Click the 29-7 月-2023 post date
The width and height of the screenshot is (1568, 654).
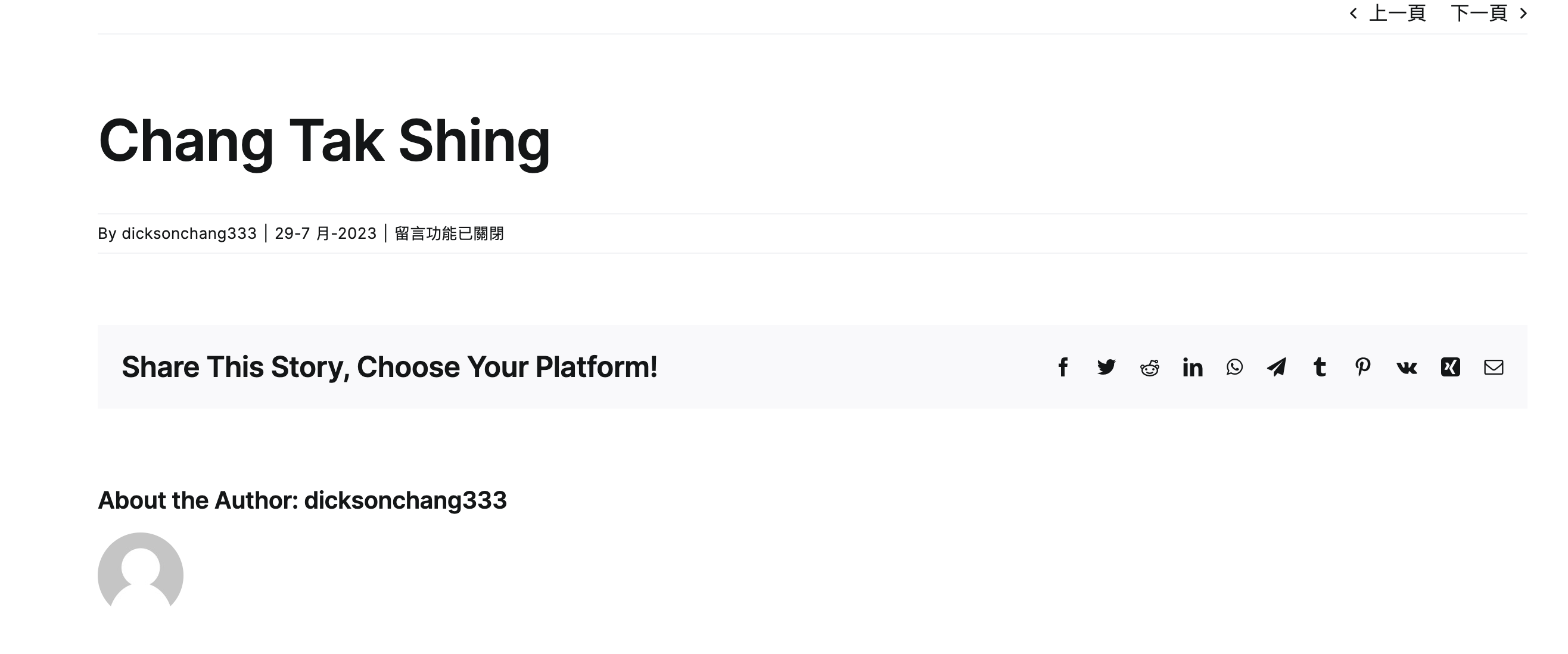point(326,233)
